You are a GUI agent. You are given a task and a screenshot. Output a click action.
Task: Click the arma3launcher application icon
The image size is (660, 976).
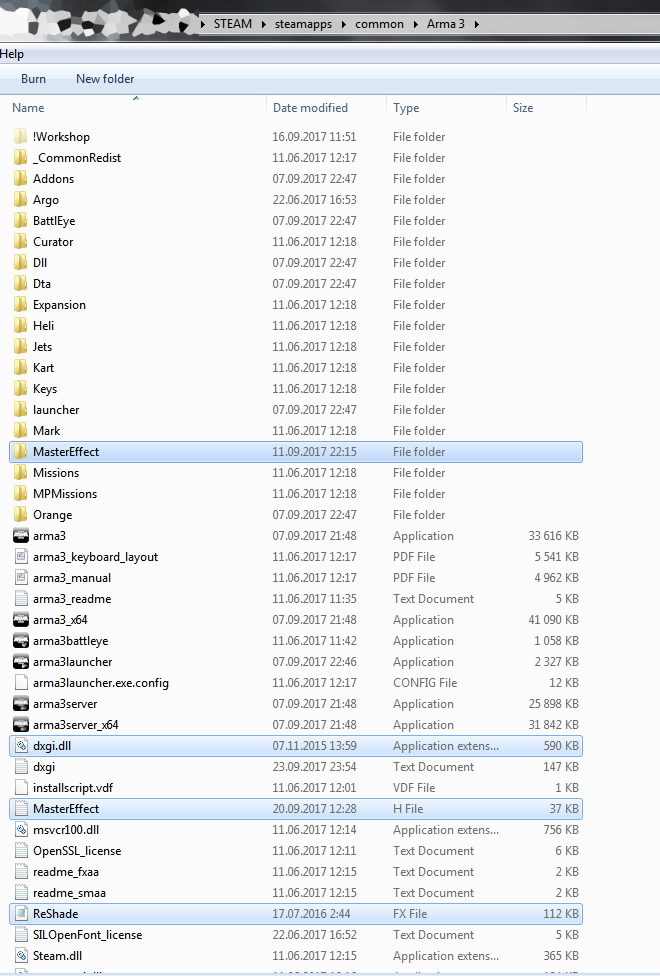(x=21, y=662)
